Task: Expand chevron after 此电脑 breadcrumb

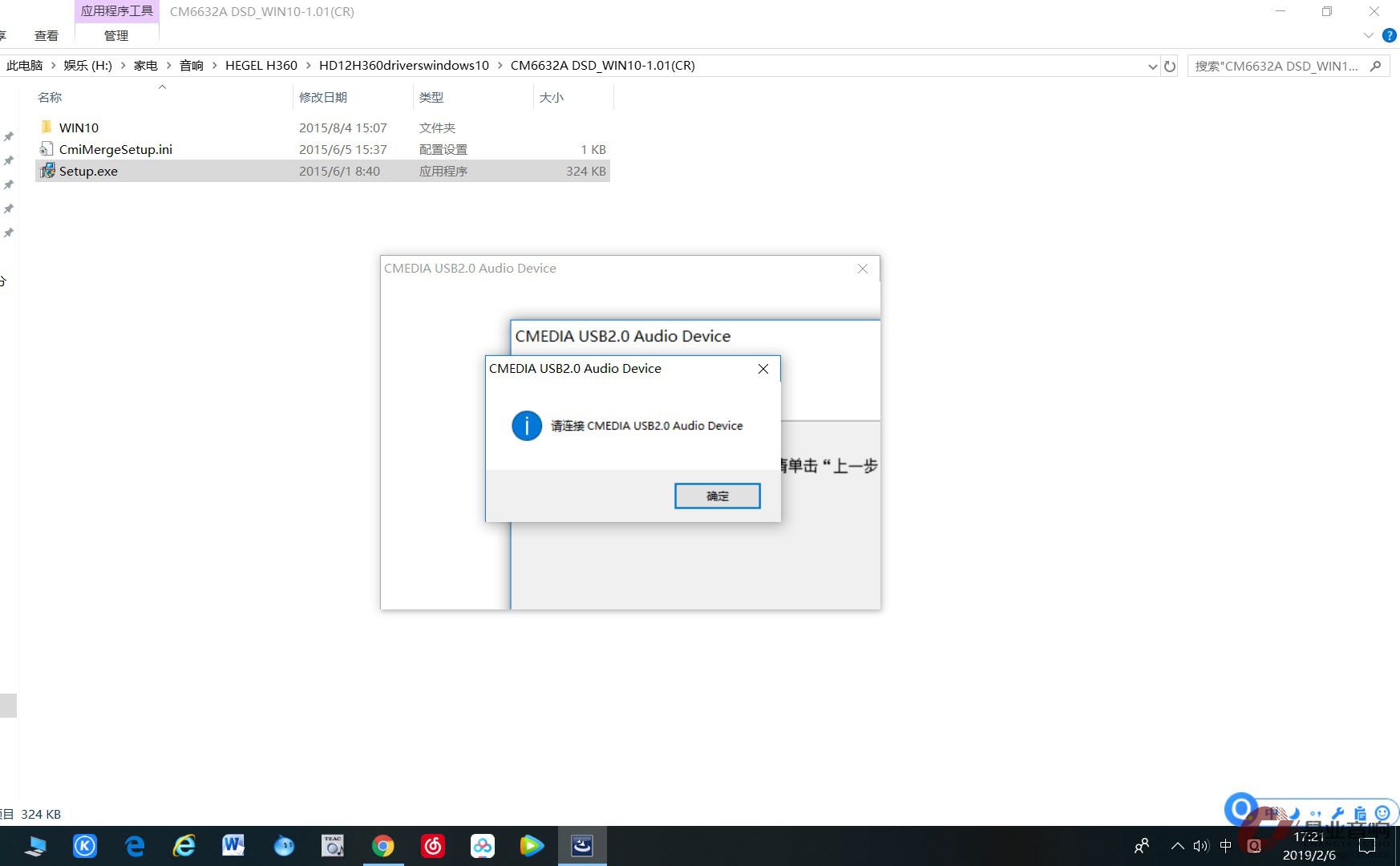Action: [54, 66]
